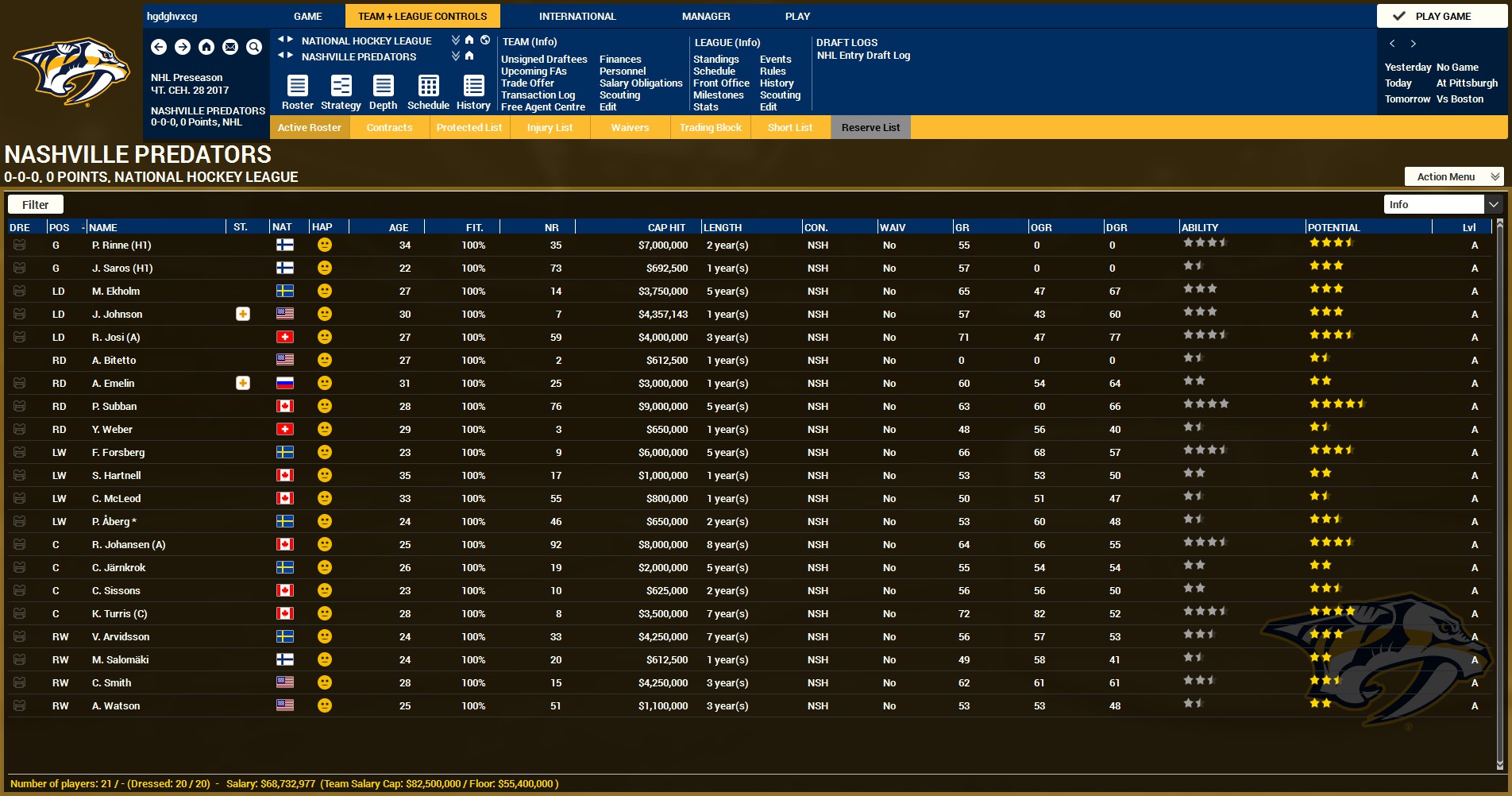The height and width of the screenshot is (796, 1512).
Task: Open the mail envelope icon
Action: 230,48
